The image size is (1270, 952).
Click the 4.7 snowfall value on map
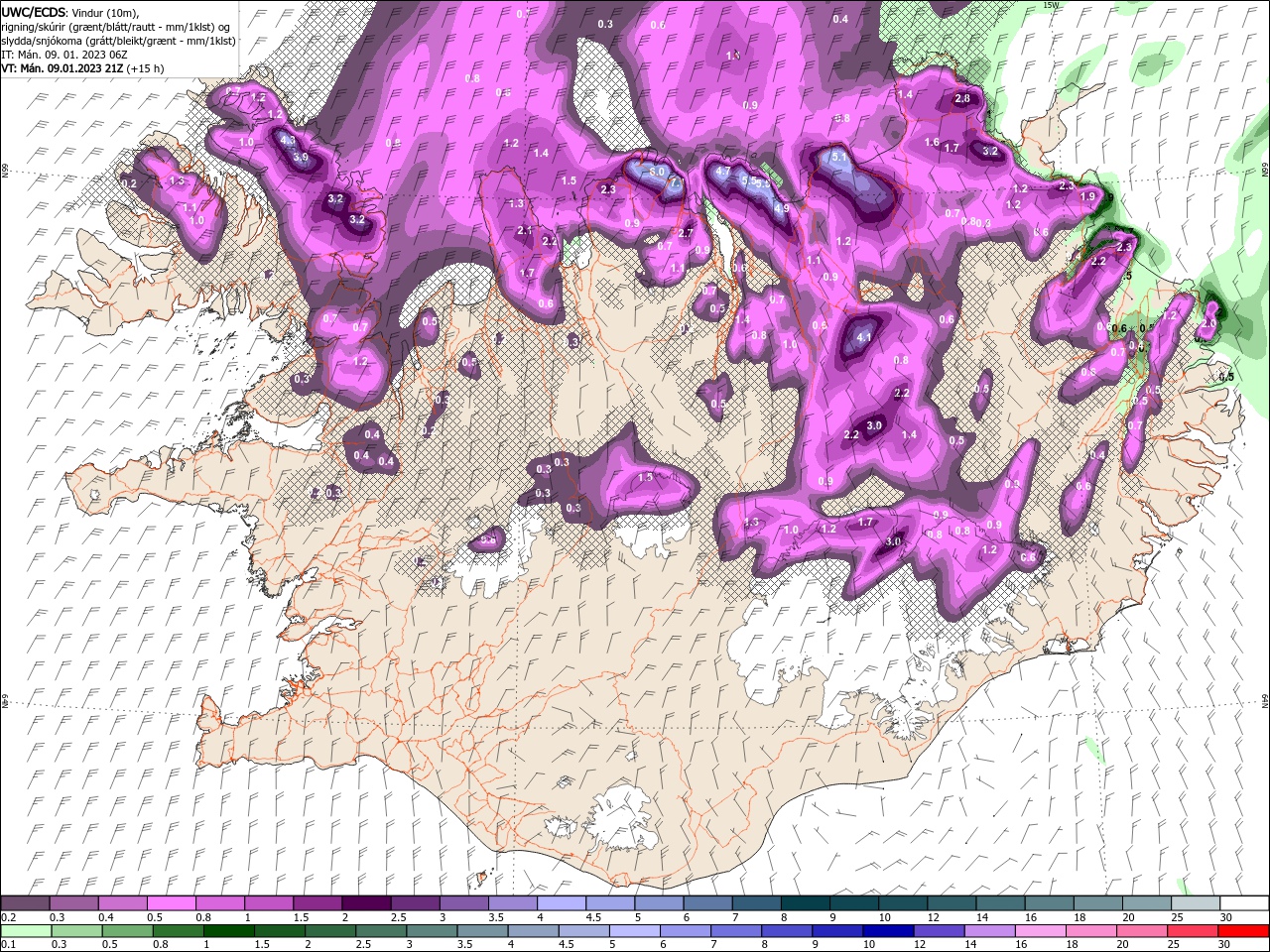[x=722, y=171]
